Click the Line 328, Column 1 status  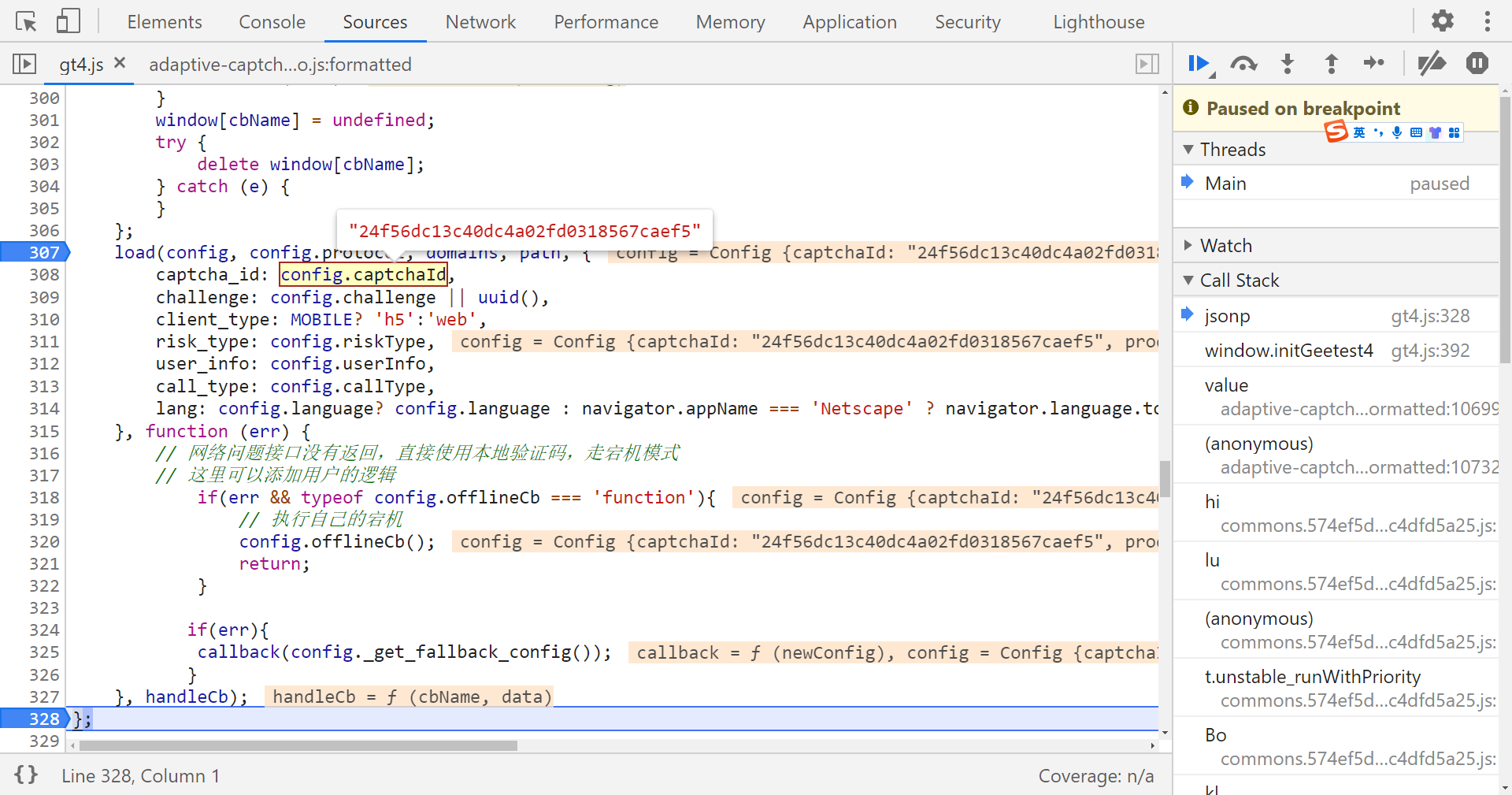pyautogui.click(x=141, y=775)
